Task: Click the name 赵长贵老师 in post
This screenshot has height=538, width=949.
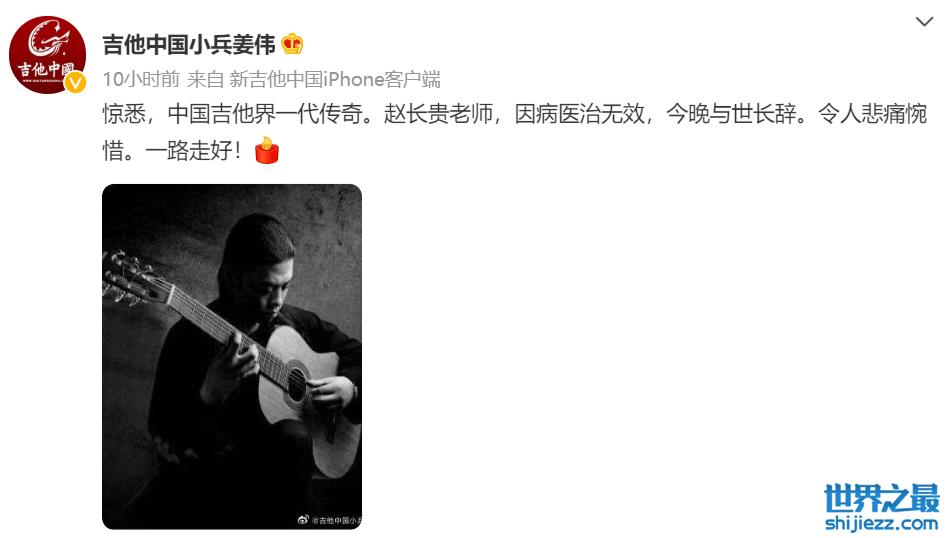Action: pyautogui.click(x=438, y=113)
